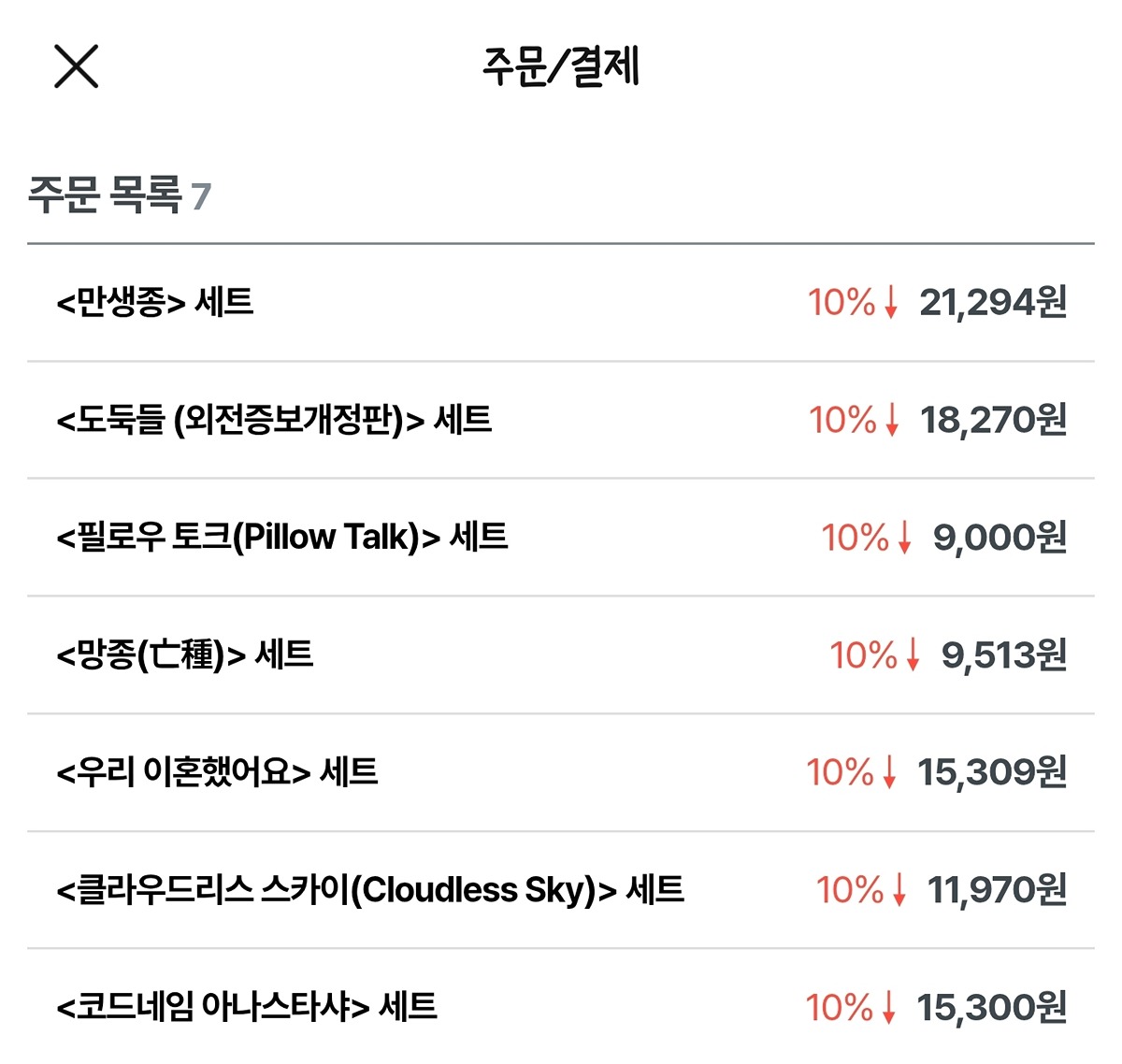Open the <만생종> 세트 order item
1122x1064 pixels.
point(561,303)
